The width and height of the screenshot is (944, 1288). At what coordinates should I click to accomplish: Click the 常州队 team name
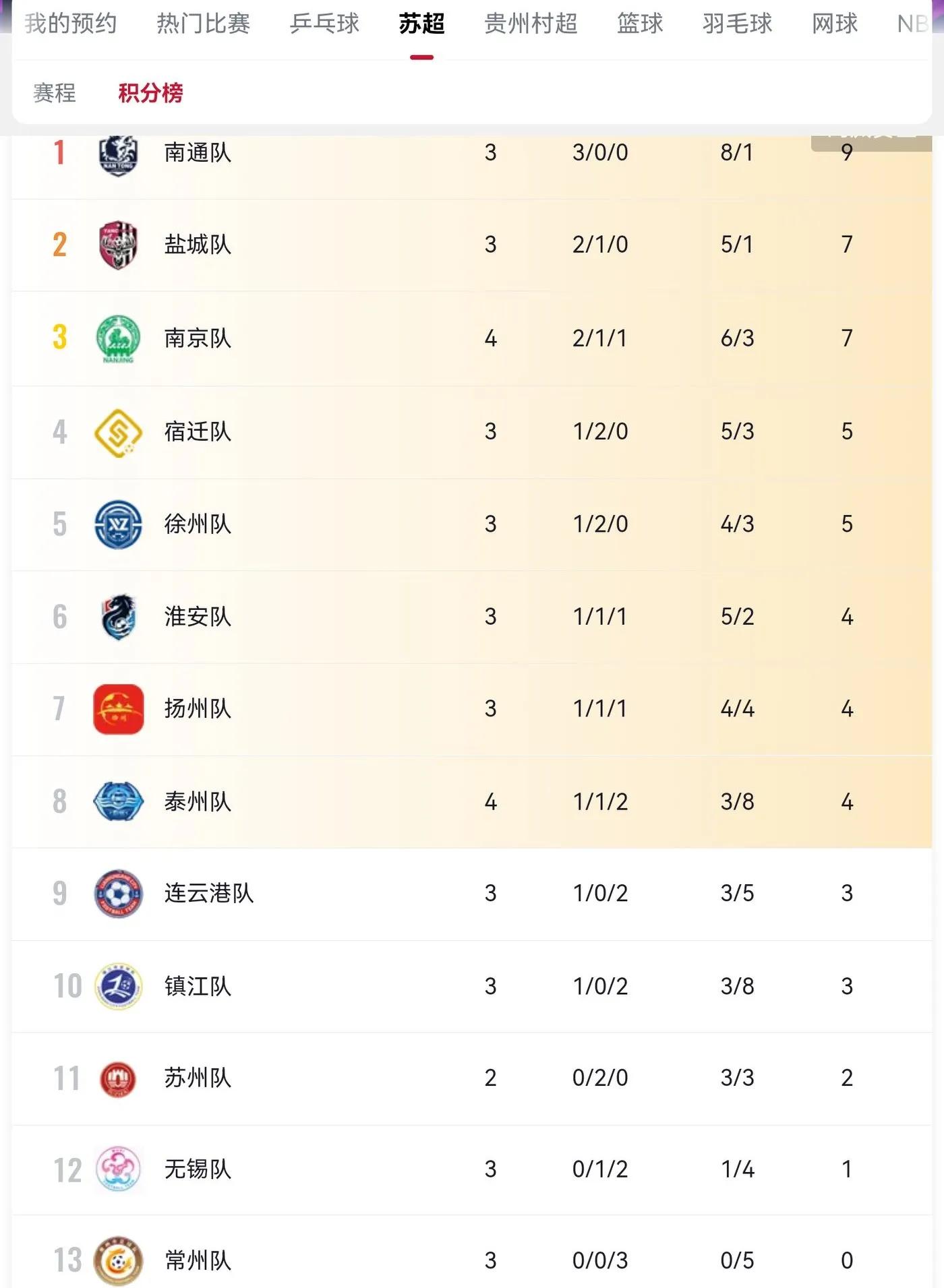coord(198,1261)
